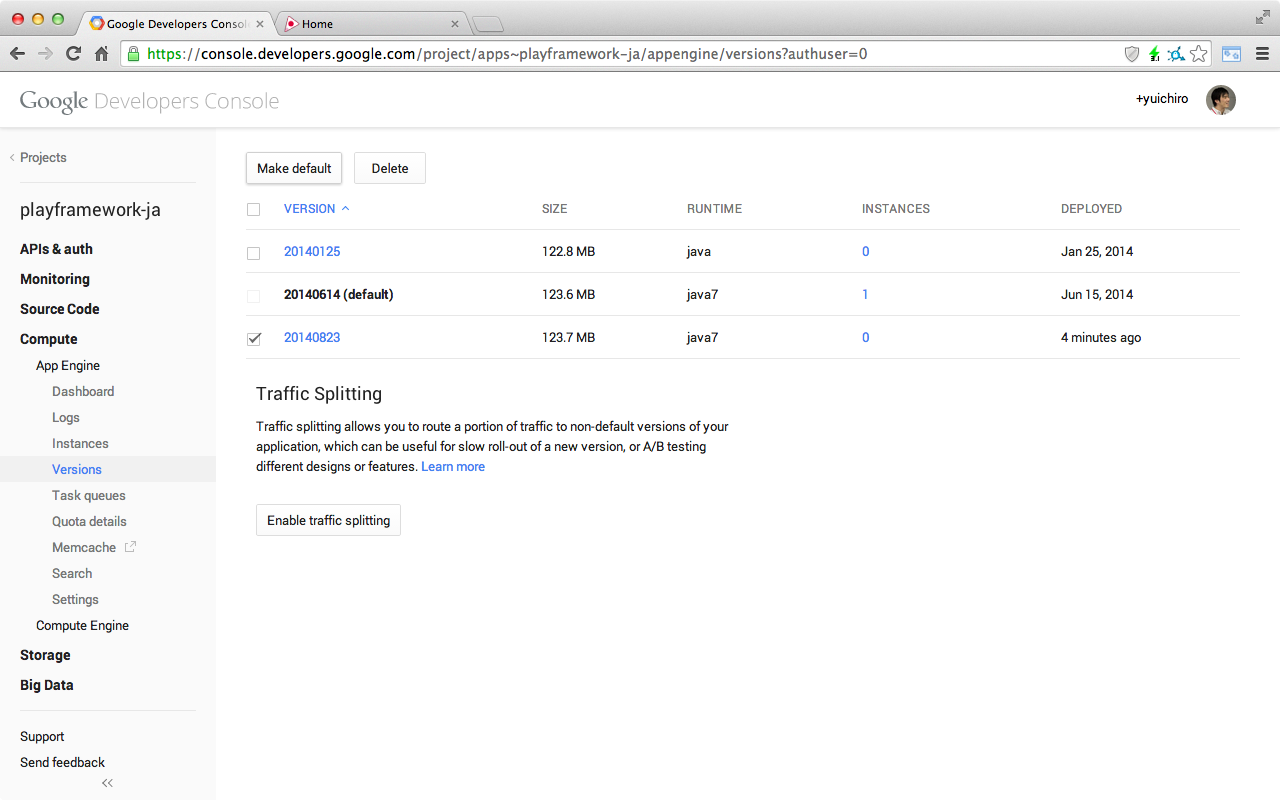This screenshot has height=800, width=1280.
Task: Open version 20140125 link
Action: (x=312, y=251)
